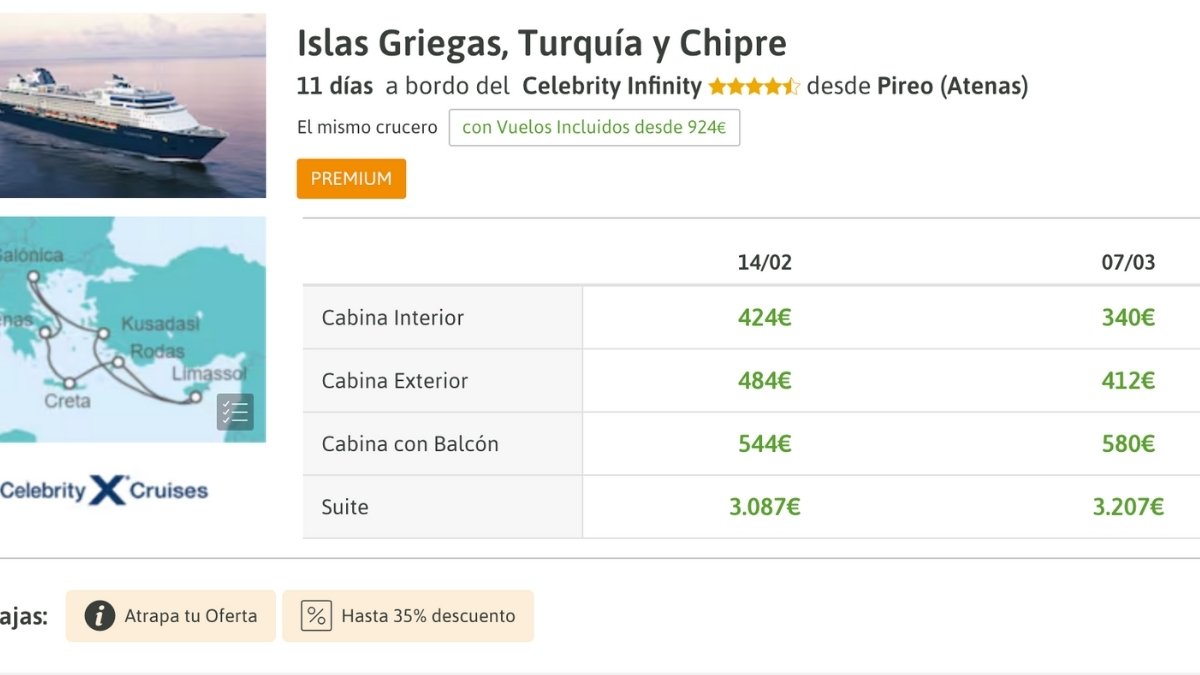
Task: Click the info icon beside Atrapa tu Oferta
Action: pyautogui.click(x=99, y=616)
